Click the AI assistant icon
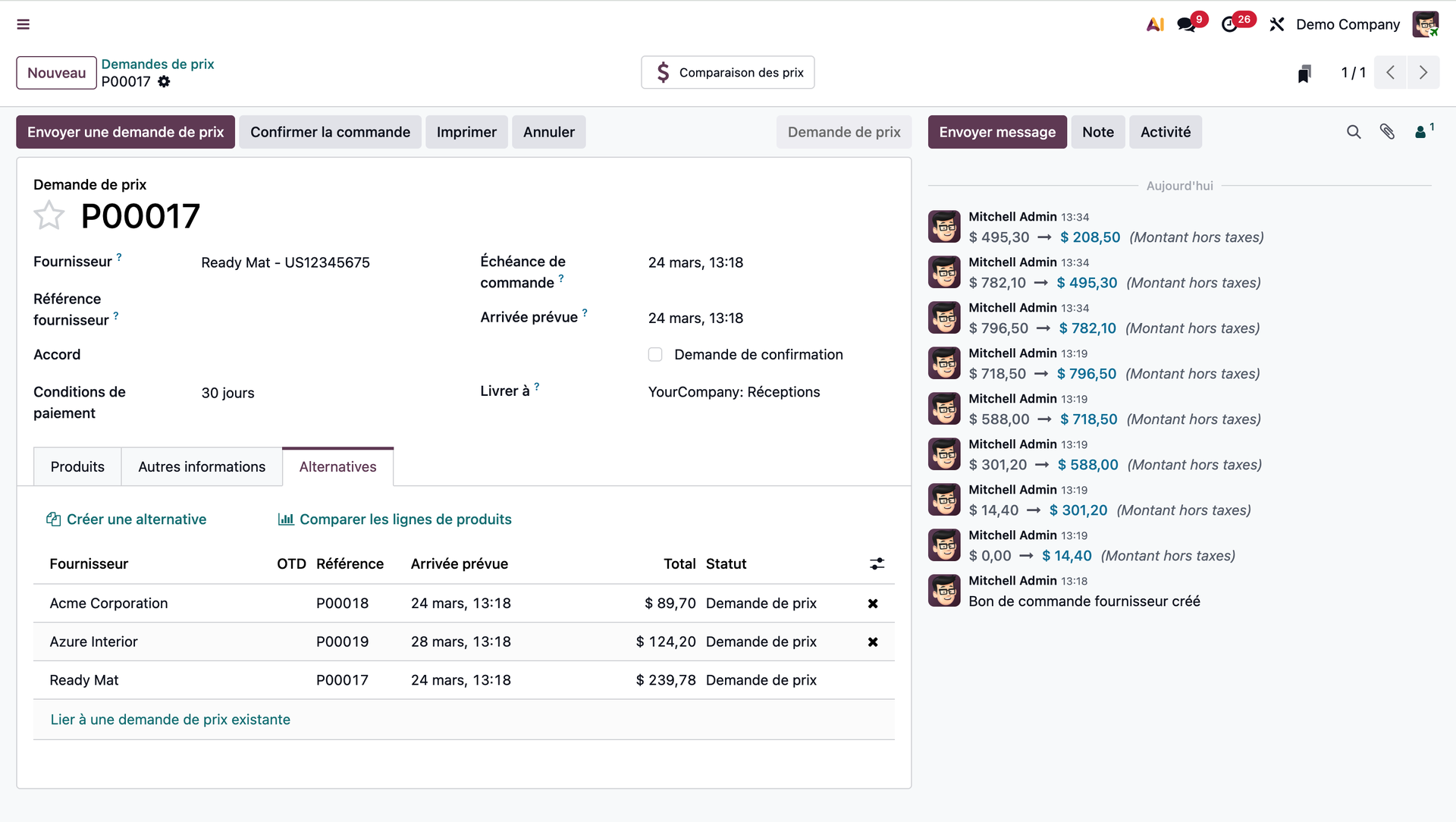 [1155, 24]
